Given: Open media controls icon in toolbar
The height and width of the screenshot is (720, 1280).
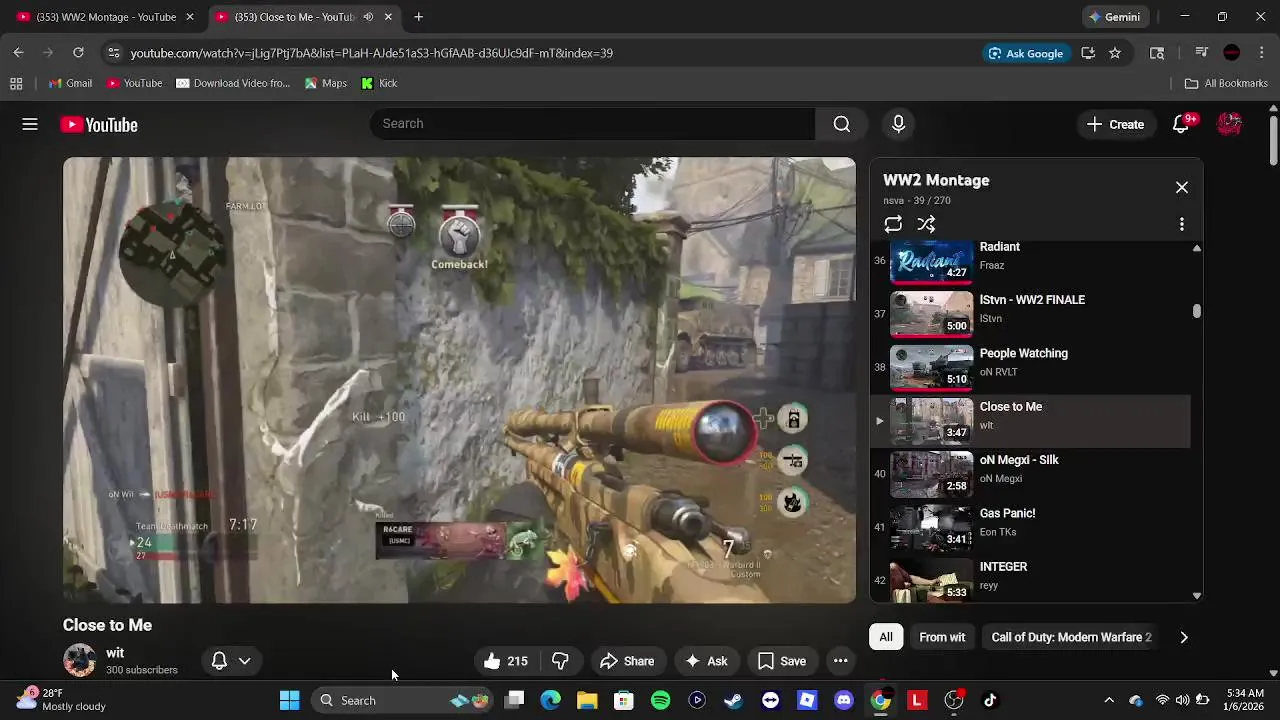Looking at the screenshot, I should tap(1202, 53).
